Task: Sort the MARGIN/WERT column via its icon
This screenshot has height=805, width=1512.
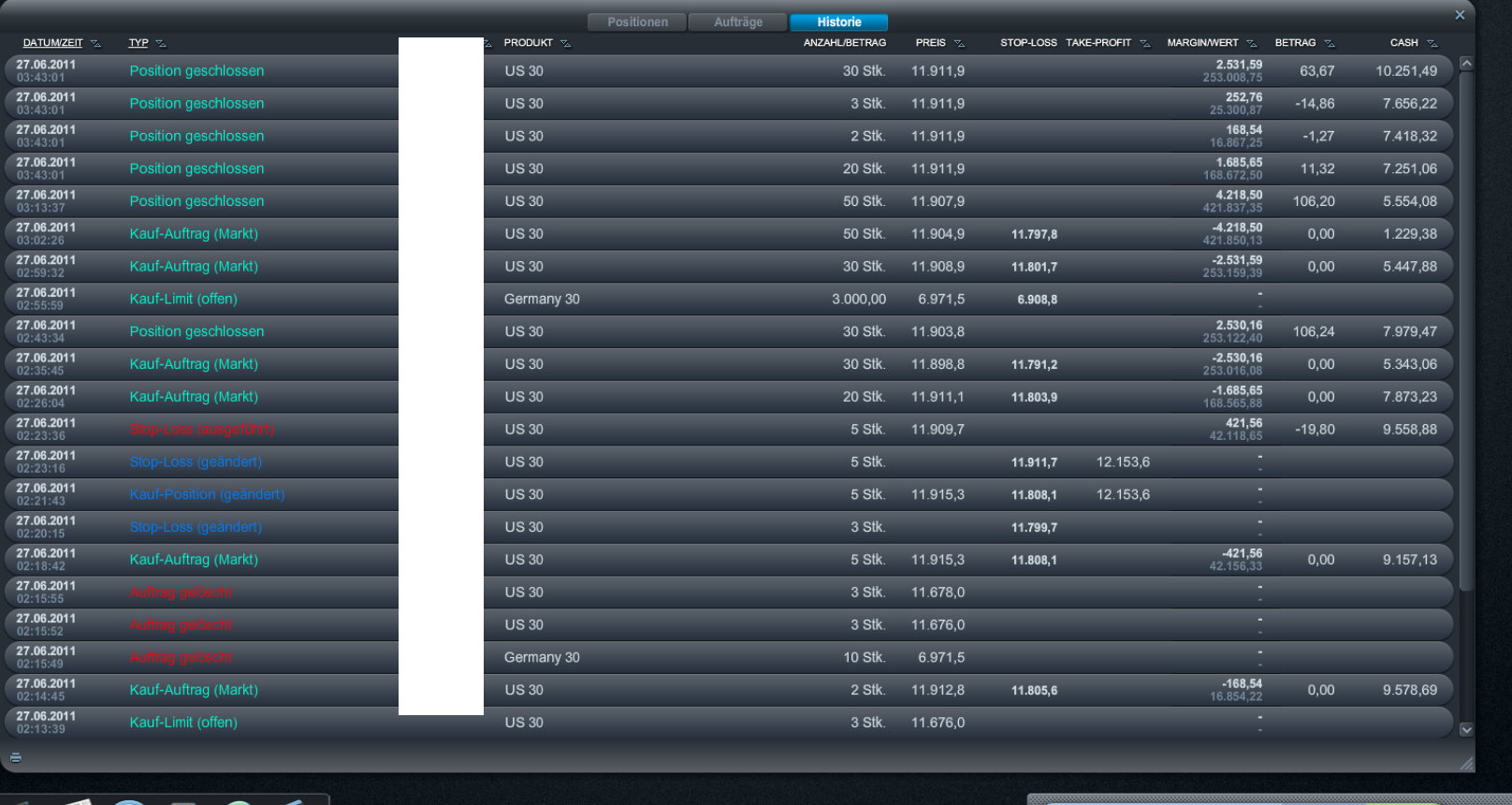Action: (x=1251, y=43)
